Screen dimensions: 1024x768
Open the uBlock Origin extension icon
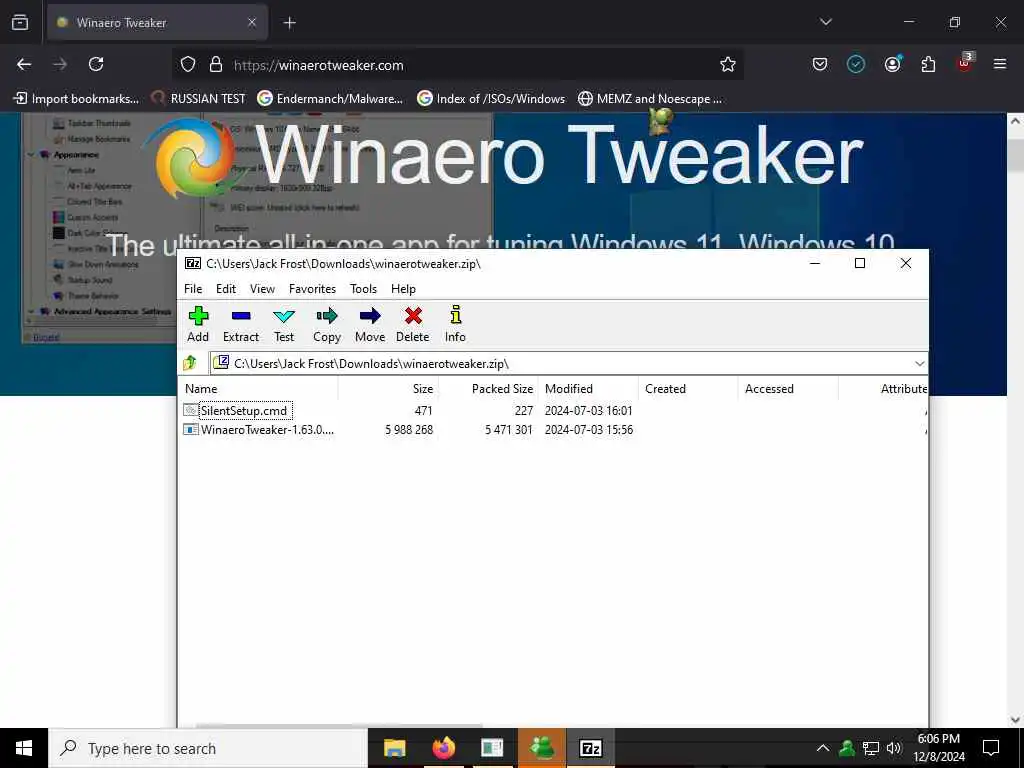click(965, 63)
